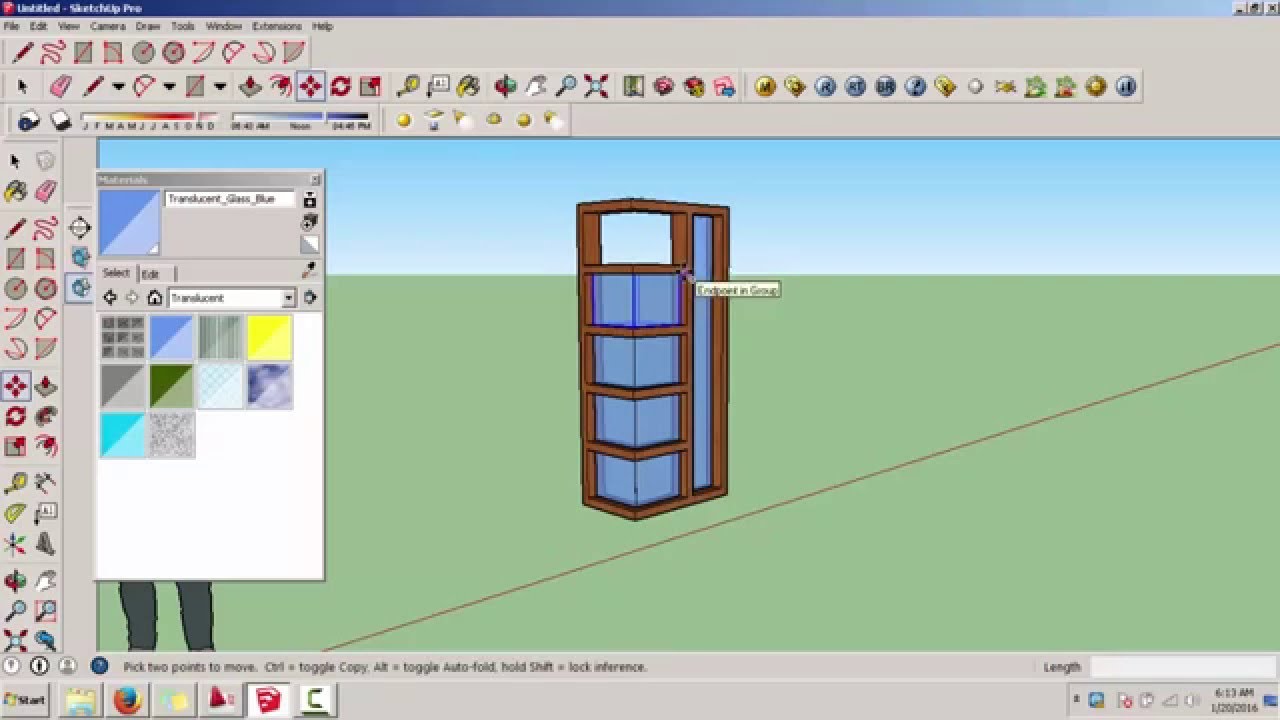Click Zoom Extents in the top toolbar row
Viewport: 1280px width, 720px height.
pos(596,87)
